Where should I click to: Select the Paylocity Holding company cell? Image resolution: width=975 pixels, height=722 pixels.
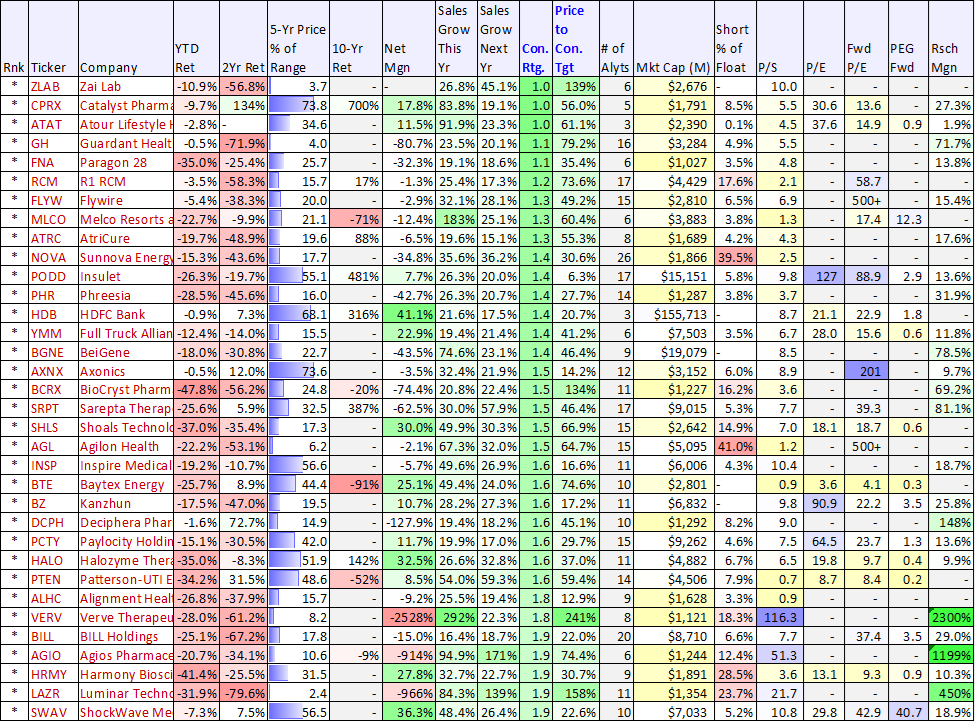(x=126, y=542)
